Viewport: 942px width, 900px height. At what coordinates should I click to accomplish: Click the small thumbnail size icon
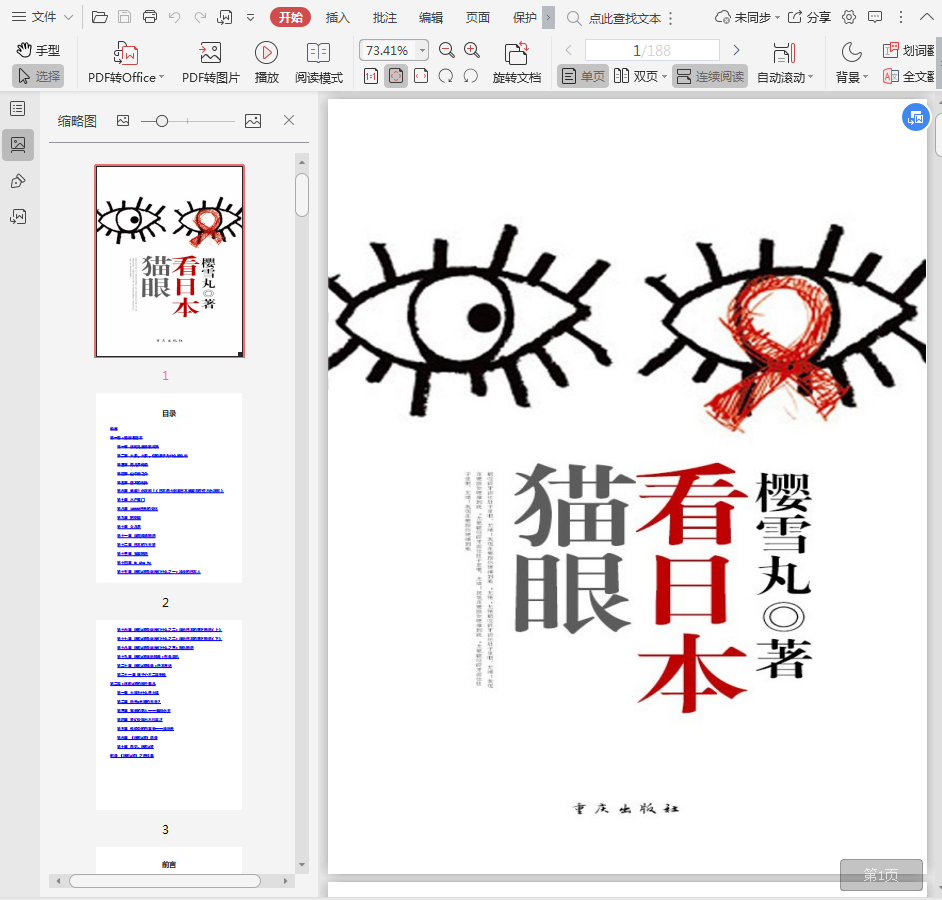click(x=123, y=121)
